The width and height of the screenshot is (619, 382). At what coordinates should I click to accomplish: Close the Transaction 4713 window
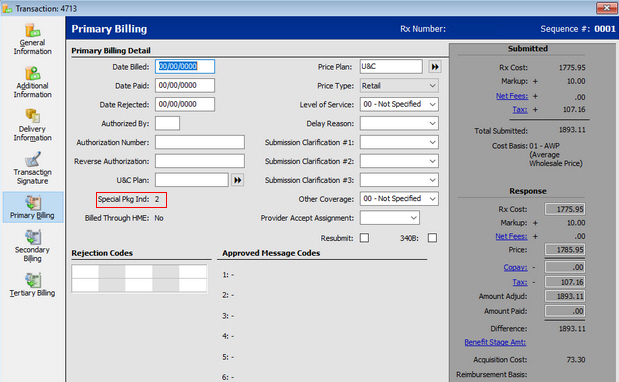(606, 8)
